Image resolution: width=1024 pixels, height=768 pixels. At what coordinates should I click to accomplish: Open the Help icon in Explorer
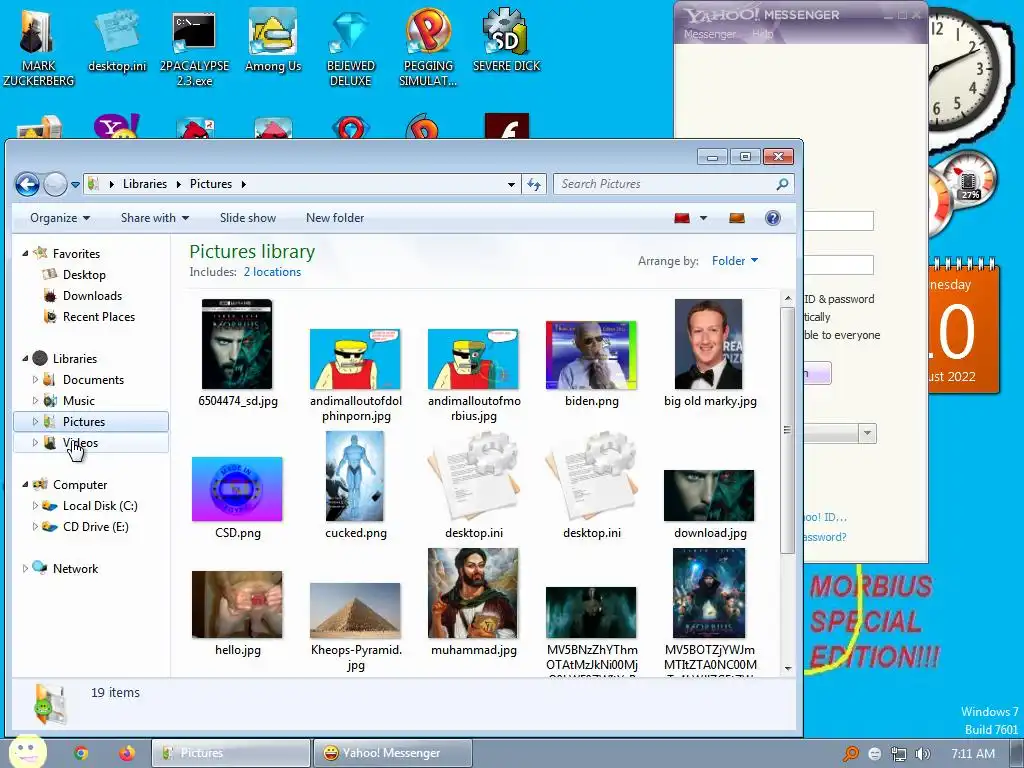pos(773,218)
